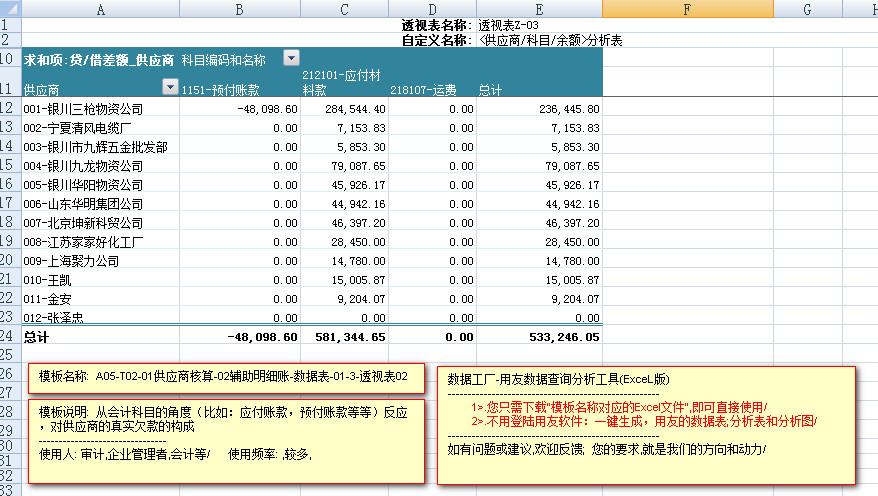Click row 12 header number
This screenshot has height=496, width=878.
pos(9,108)
